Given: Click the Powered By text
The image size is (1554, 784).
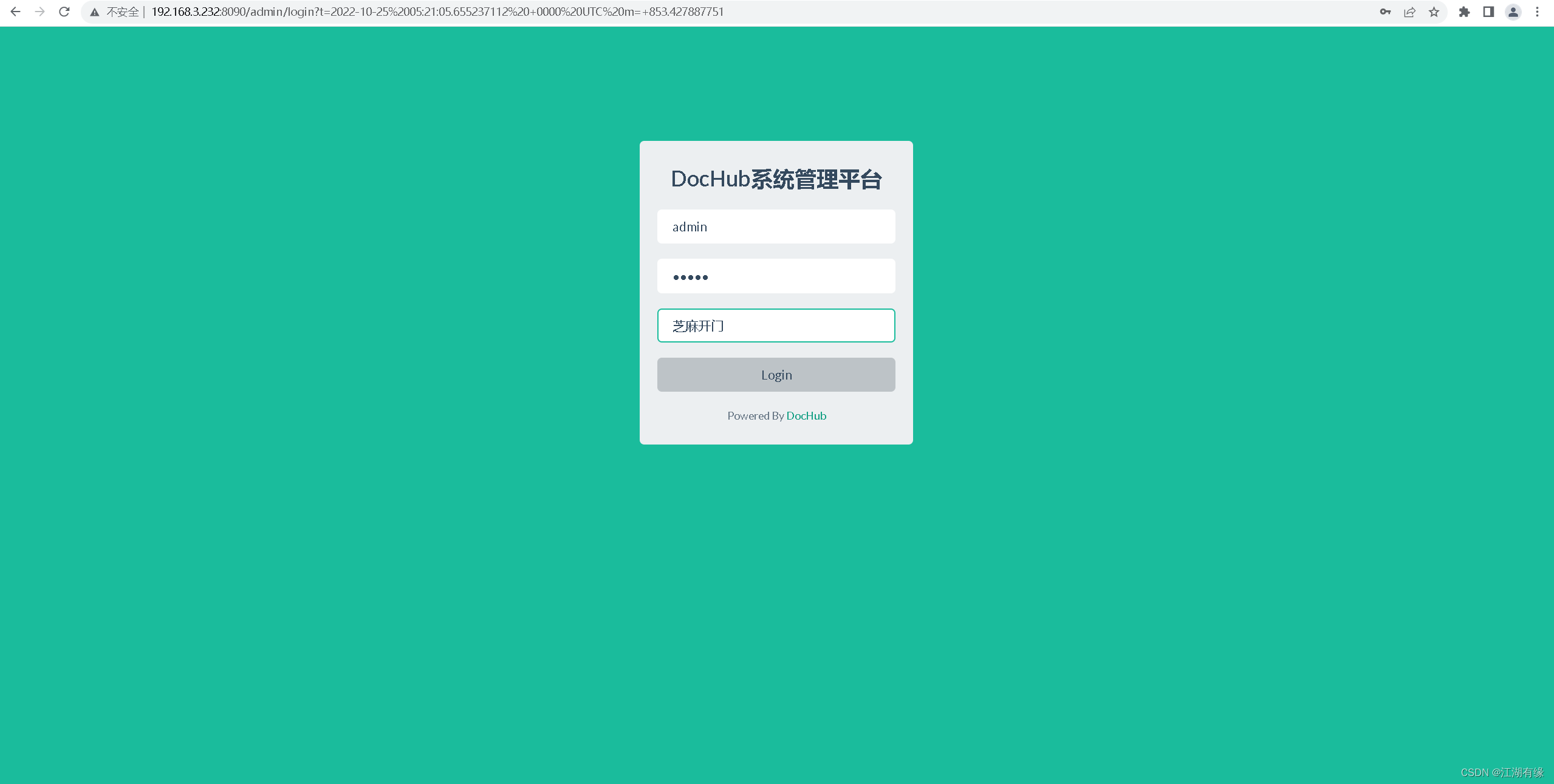Looking at the screenshot, I should (755, 416).
